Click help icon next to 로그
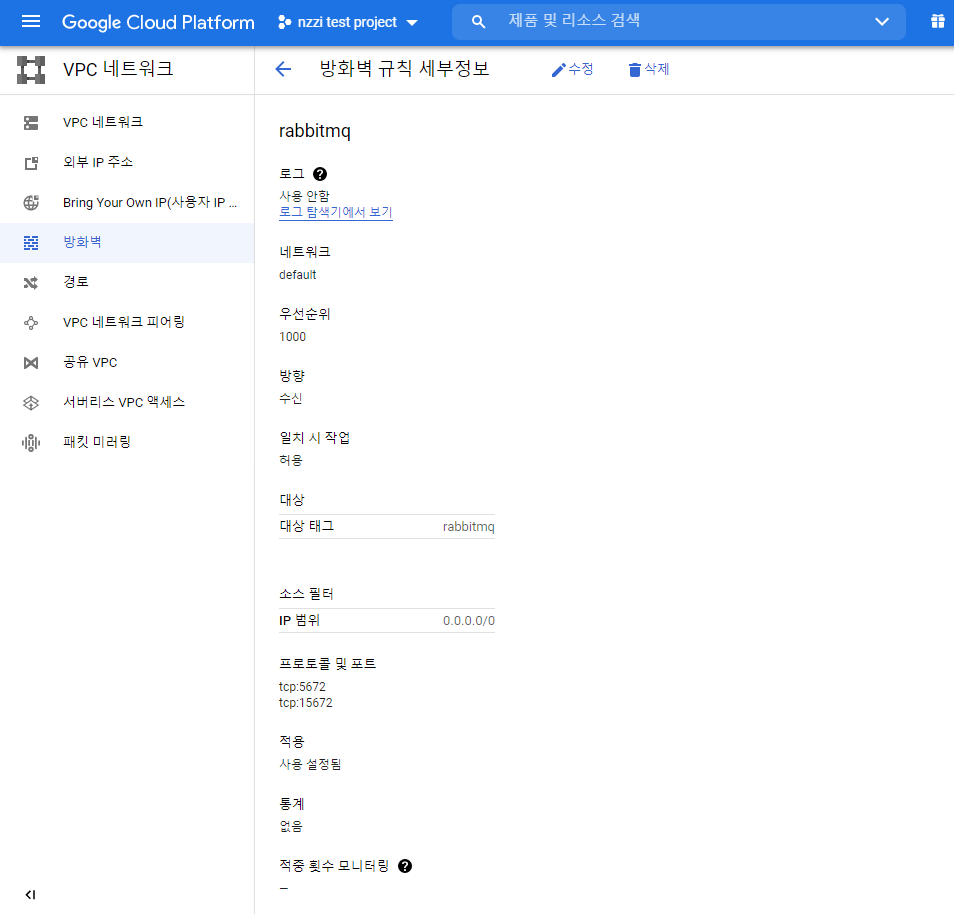 (x=320, y=174)
